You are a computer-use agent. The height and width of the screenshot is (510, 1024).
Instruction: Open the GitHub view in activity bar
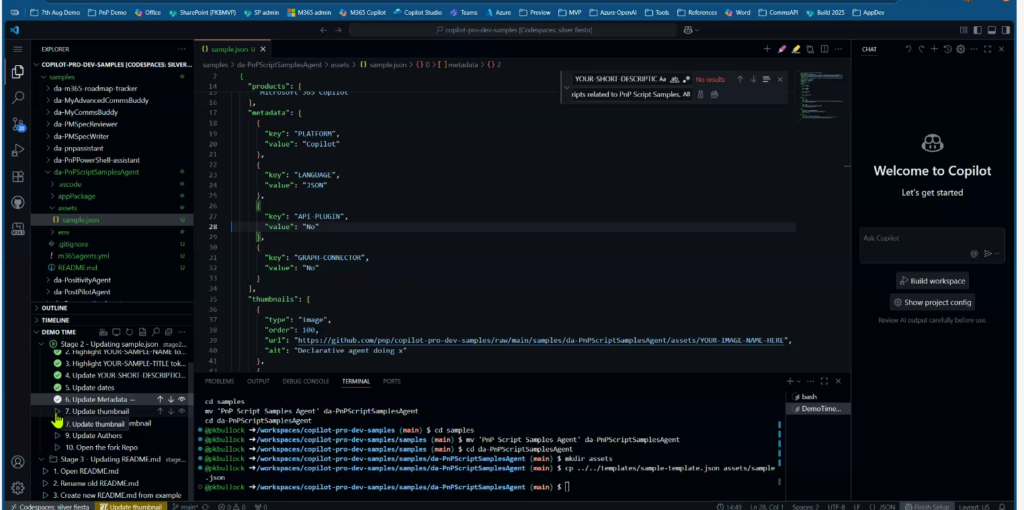click(18, 202)
